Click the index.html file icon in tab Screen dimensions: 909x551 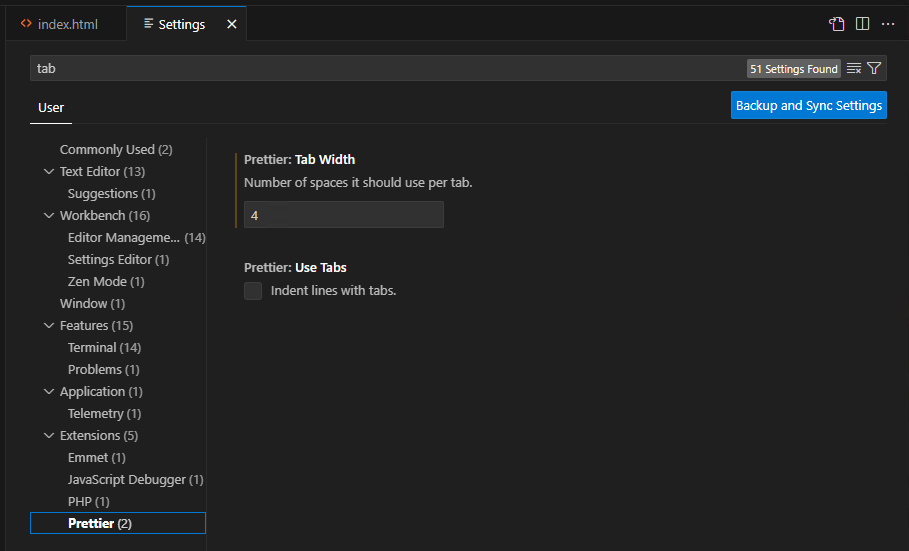point(26,24)
